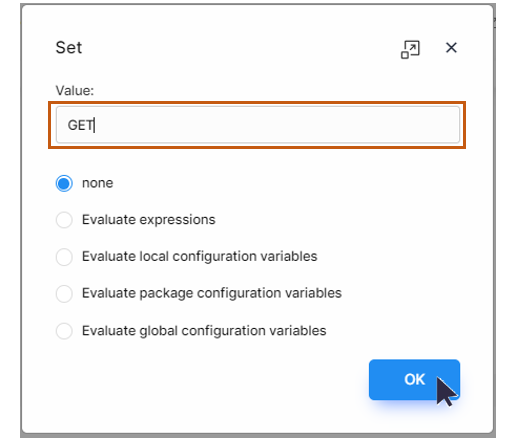Focus the Value input field
The image size is (515, 438).
258,125
